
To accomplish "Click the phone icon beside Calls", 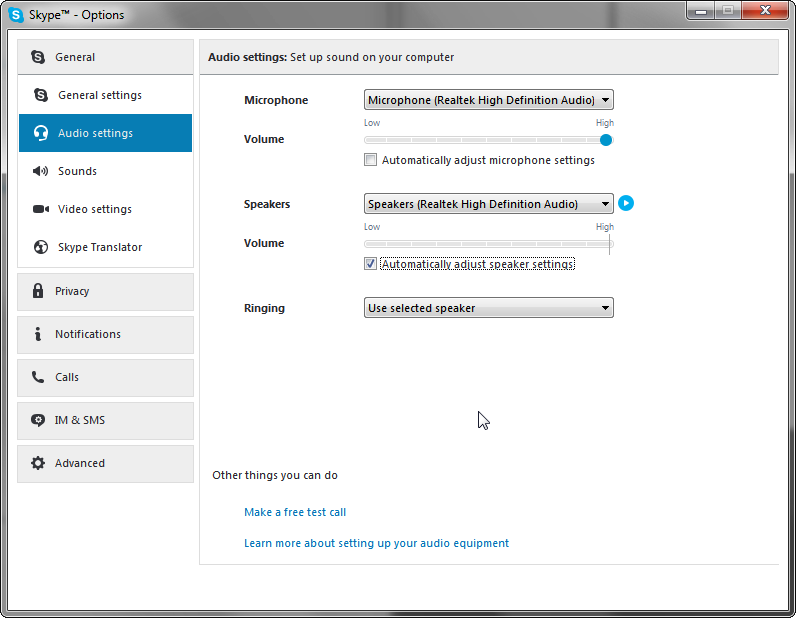I will click(x=38, y=377).
